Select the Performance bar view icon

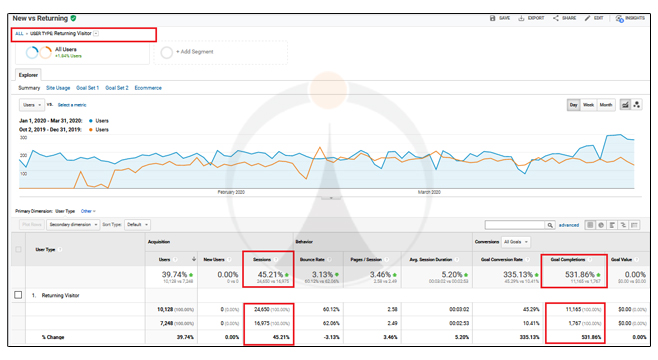point(612,225)
